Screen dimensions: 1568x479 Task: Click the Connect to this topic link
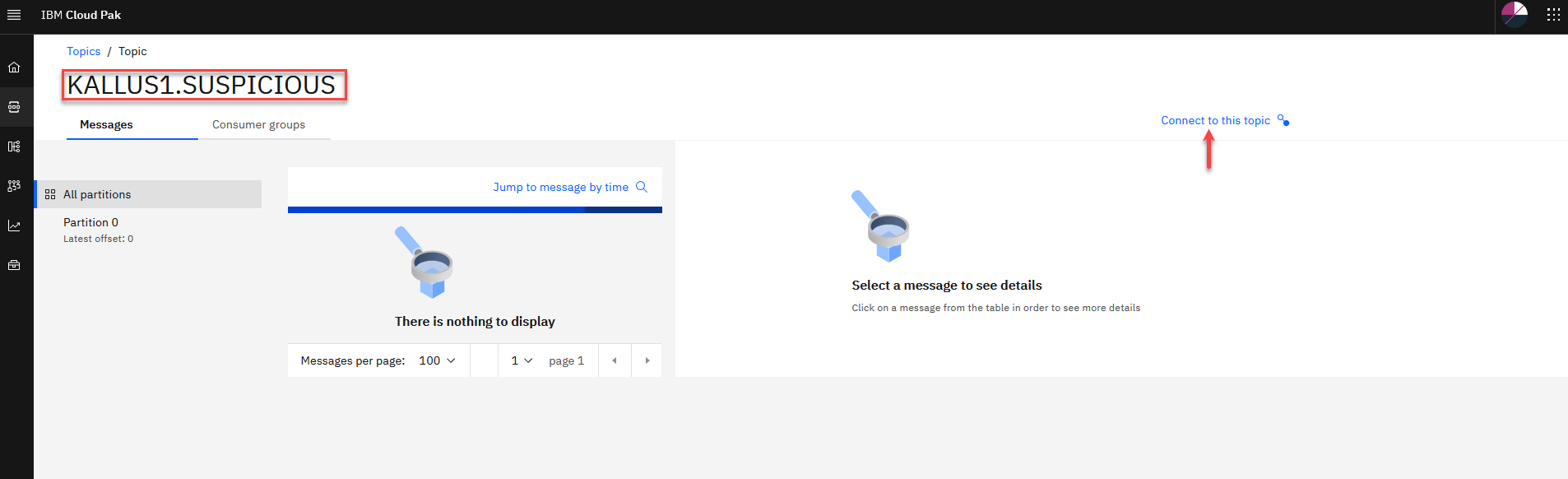pos(1215,120)
